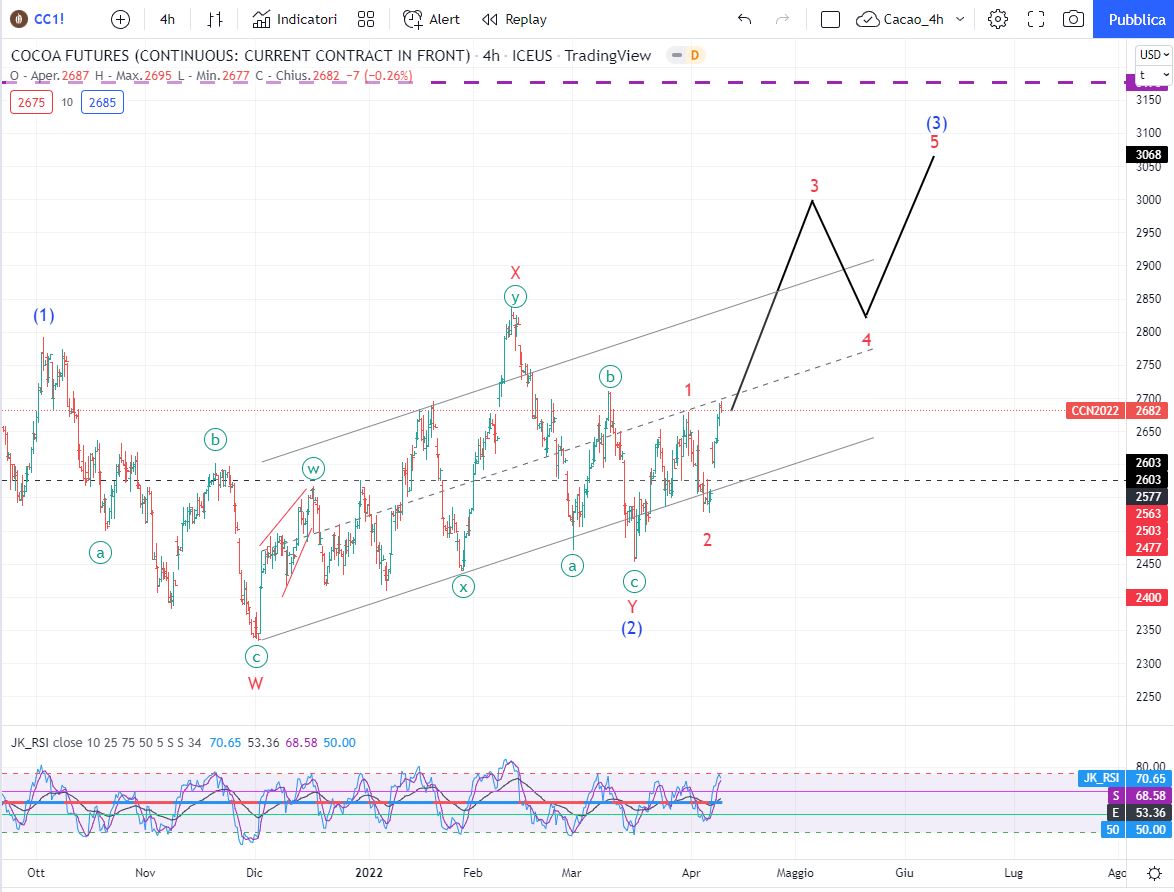Enter fullscreen mode
The height and width of the screenshot is (892, 1174).
click(1035, 19)
